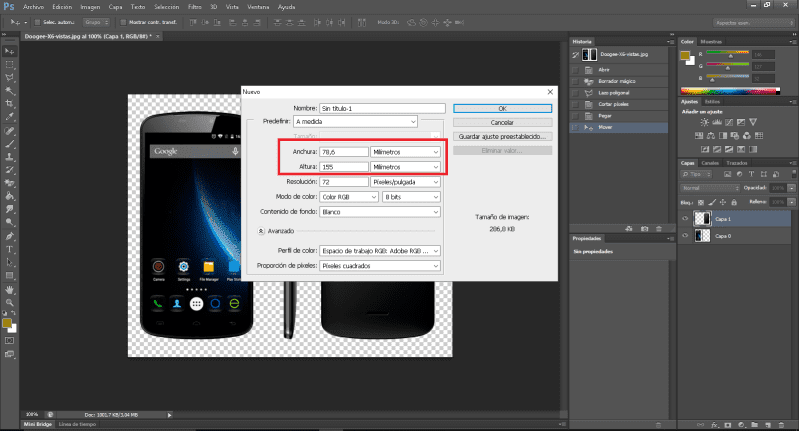Create a new layer in Capas panel
Image resolution: width=799 pixels, height=431 pixels.
(x=768, y=424)
